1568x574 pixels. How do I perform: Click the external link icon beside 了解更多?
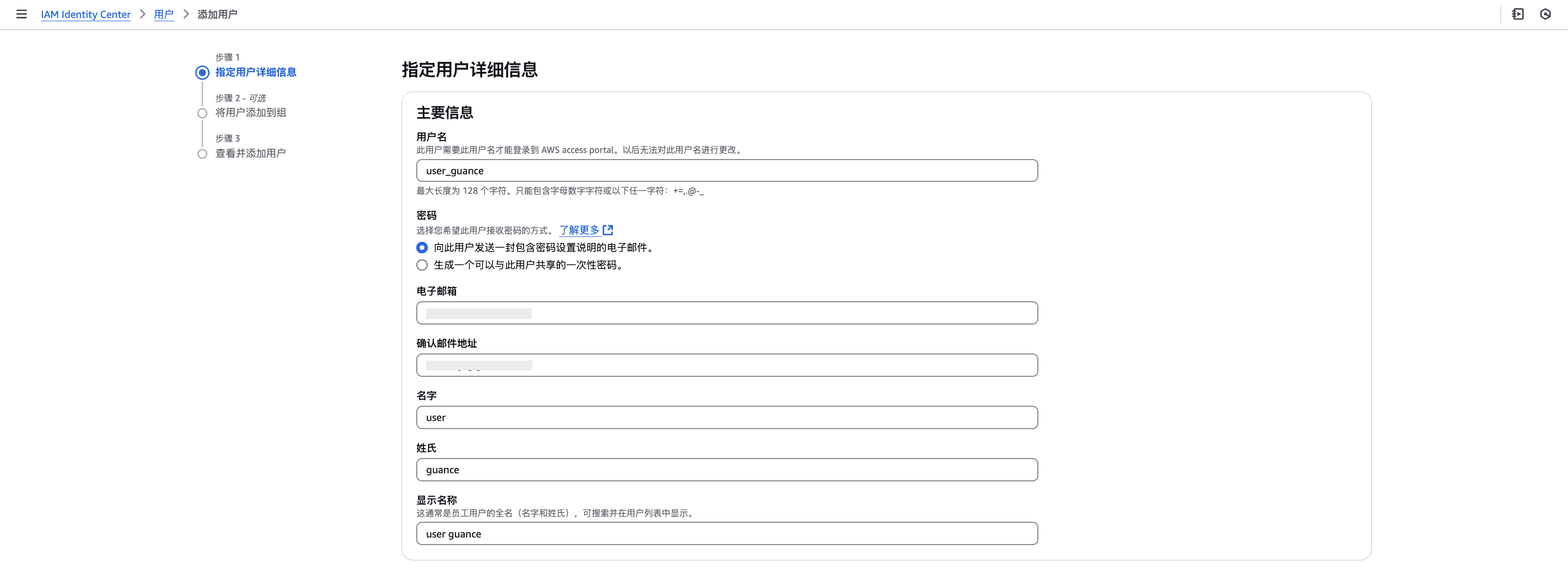[607, 230]
